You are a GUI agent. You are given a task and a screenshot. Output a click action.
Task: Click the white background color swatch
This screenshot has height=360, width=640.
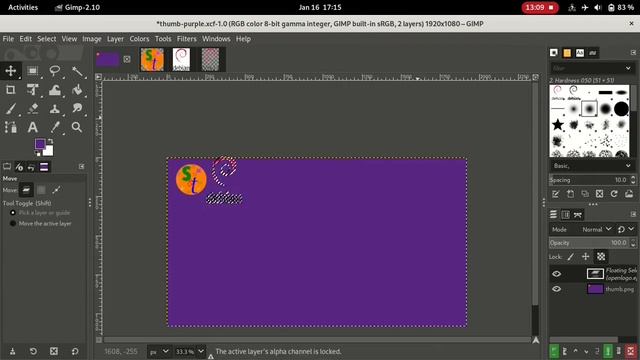coord(49,151)
